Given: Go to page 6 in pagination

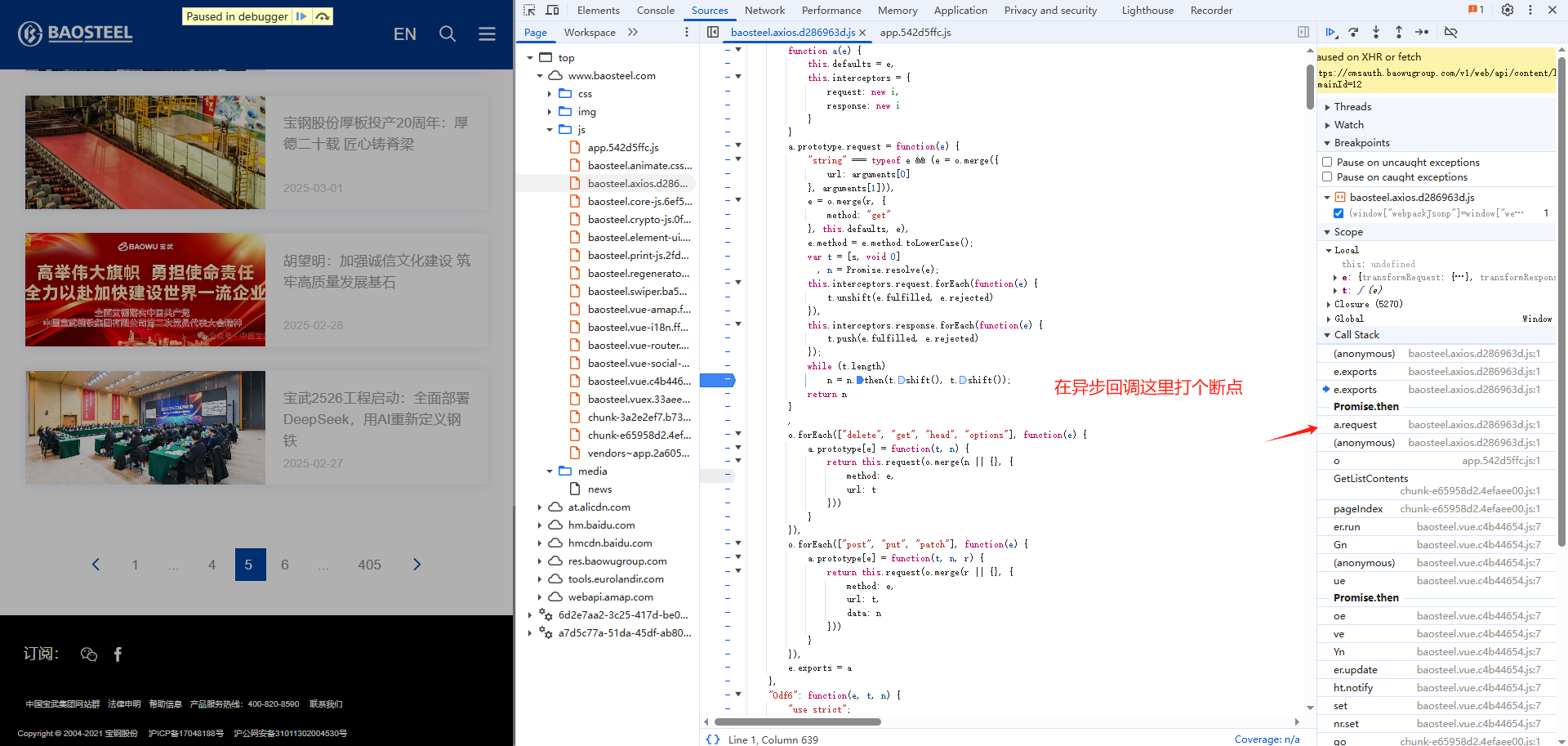Looking at the screenshot, I should click(285, 565).
